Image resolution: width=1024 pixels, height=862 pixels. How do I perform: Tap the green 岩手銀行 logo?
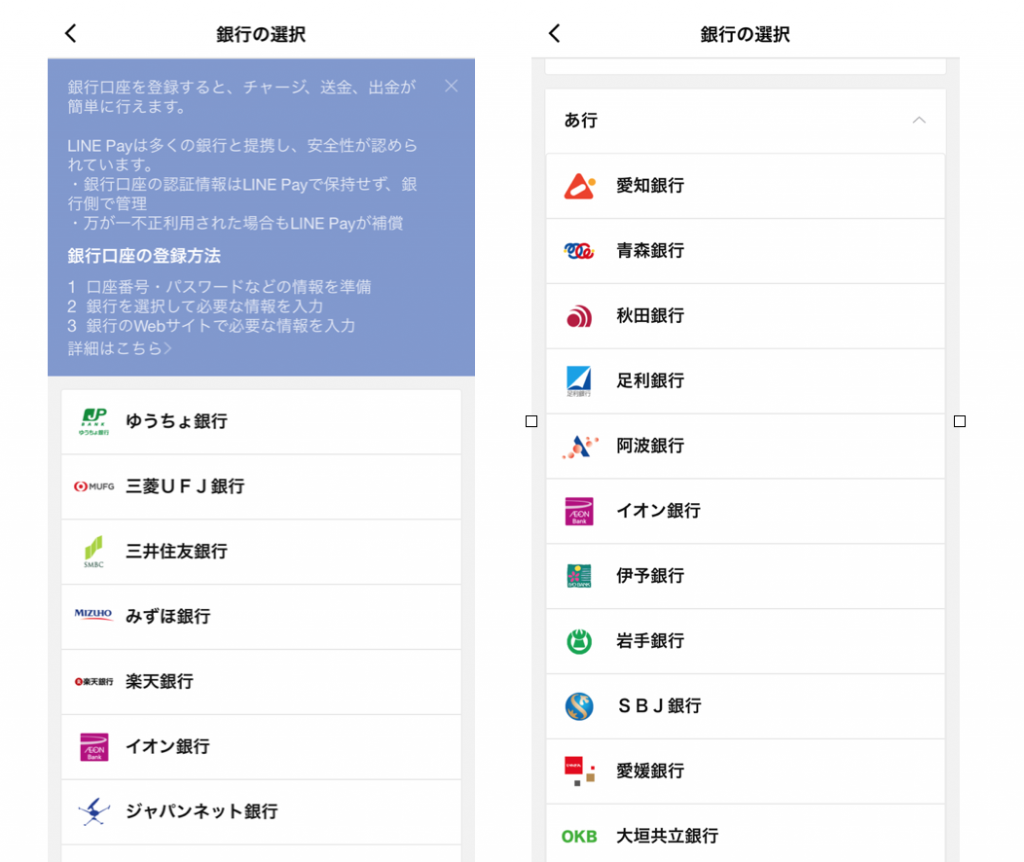click(578, 641)
